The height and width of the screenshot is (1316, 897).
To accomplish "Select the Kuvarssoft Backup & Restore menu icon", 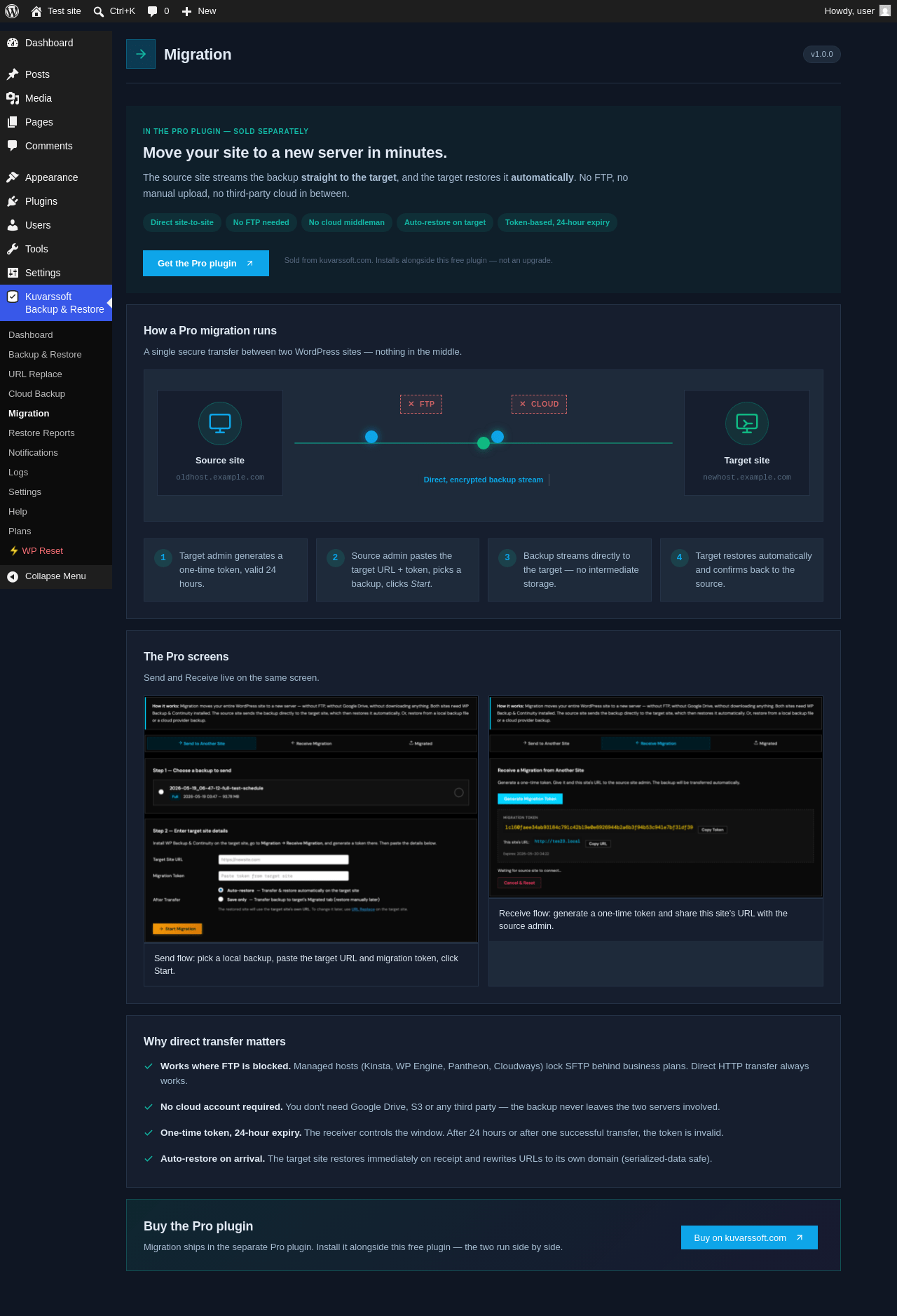I will click(13, 297).
